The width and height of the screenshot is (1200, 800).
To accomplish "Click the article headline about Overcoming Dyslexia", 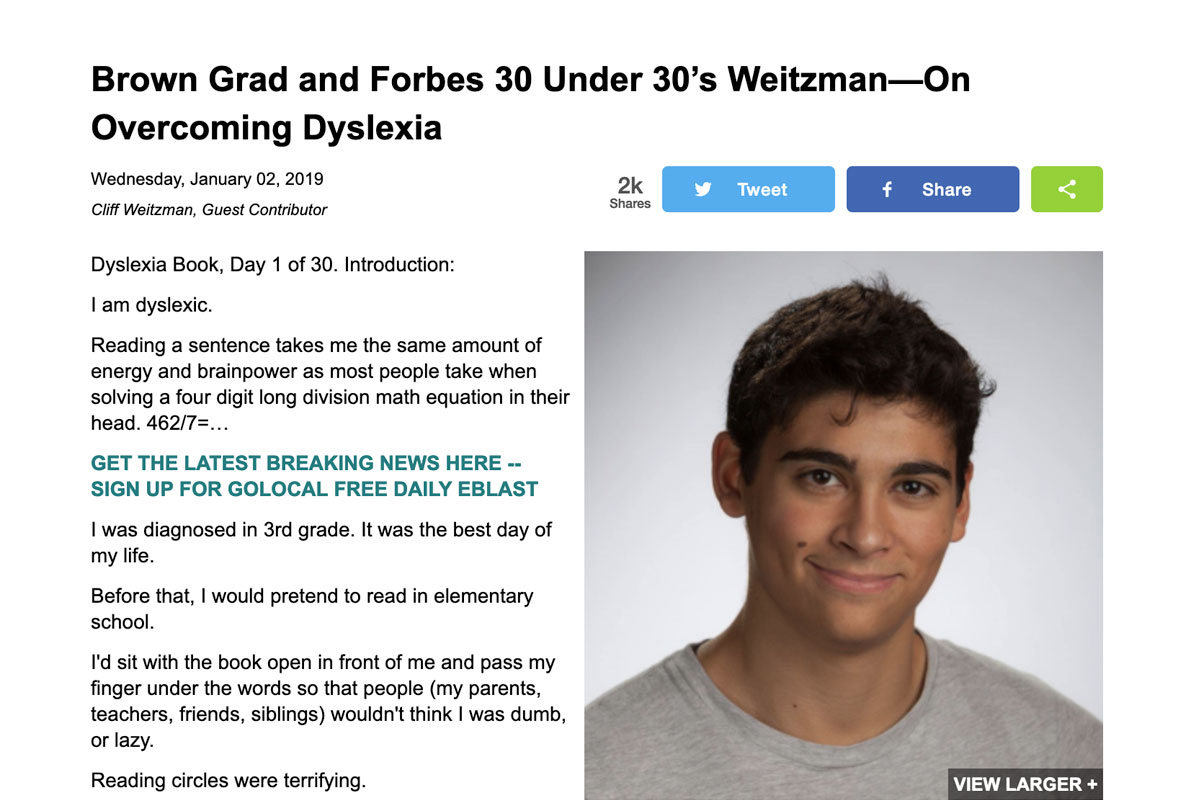I will click(x=530, y=103).
